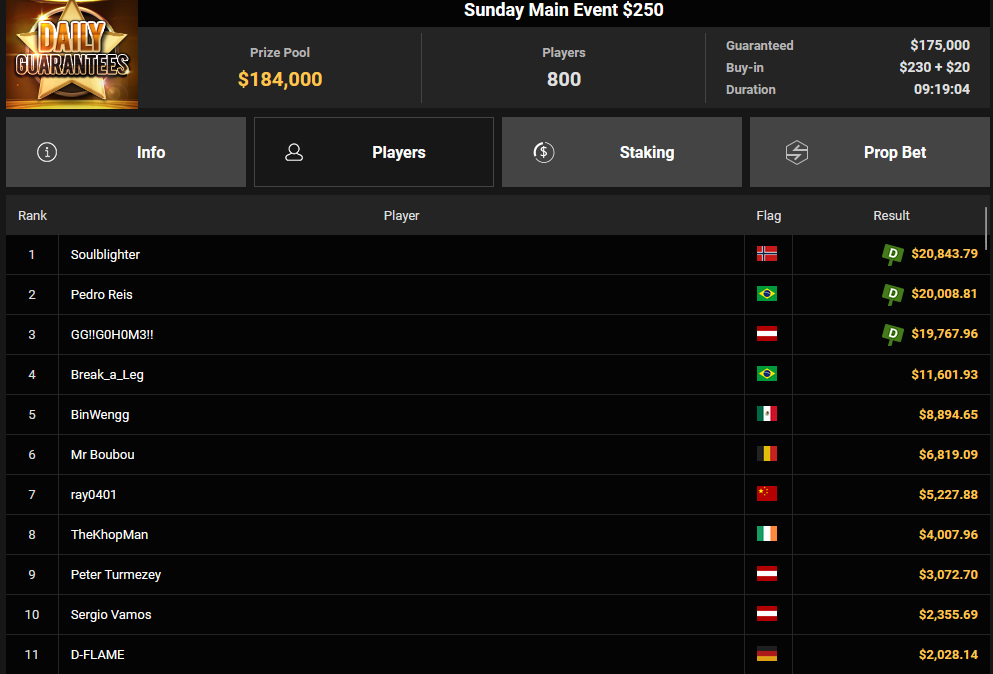Click the info circle icon

pyautogui.click(x=47, y=152)
